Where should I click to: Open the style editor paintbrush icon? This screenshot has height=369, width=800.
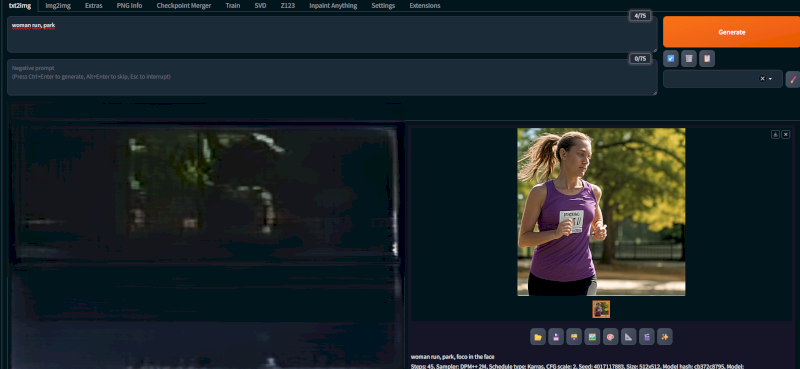coord(793,79)
